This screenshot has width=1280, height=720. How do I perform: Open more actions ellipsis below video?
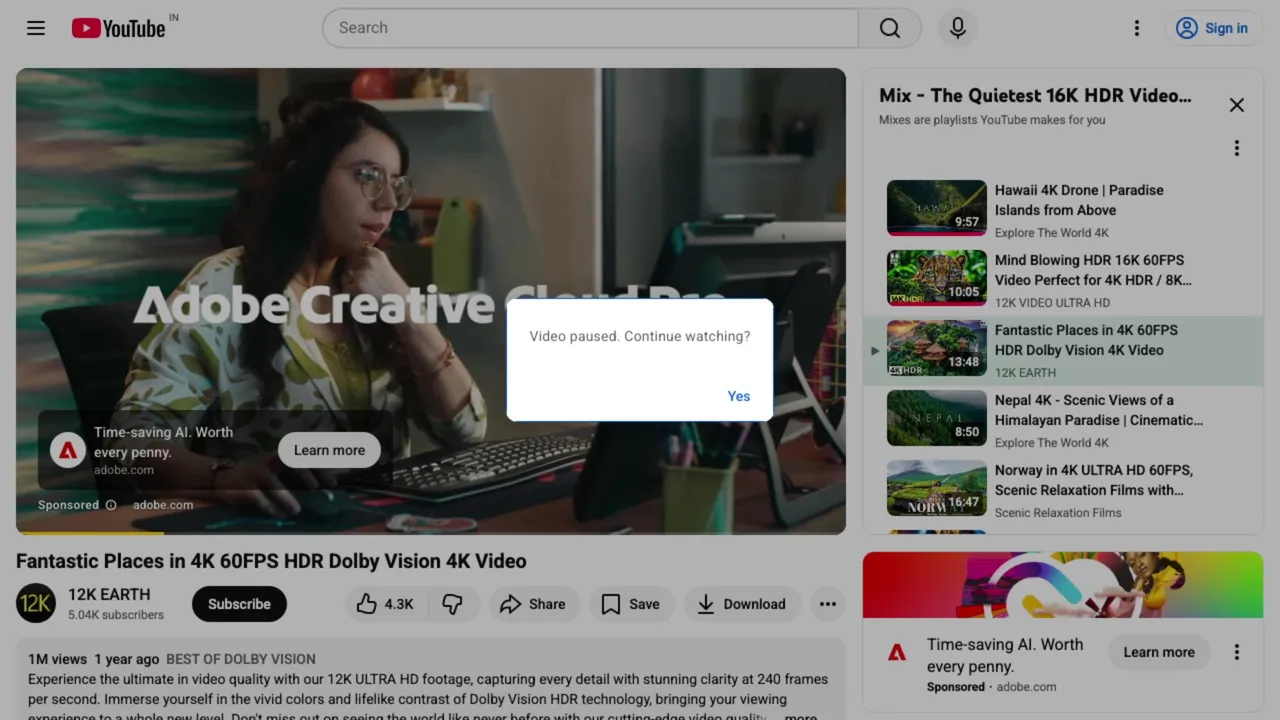pos(828,604)
